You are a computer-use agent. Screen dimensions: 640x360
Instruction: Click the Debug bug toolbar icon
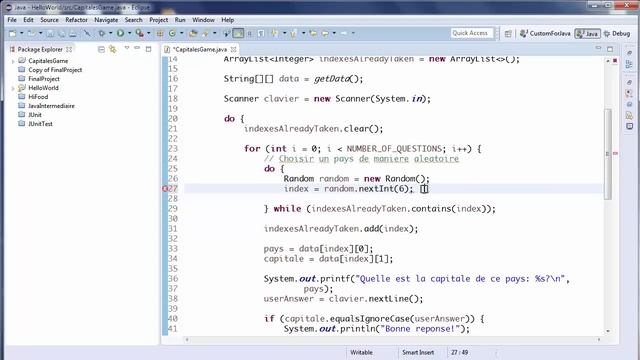click(102, 33)
